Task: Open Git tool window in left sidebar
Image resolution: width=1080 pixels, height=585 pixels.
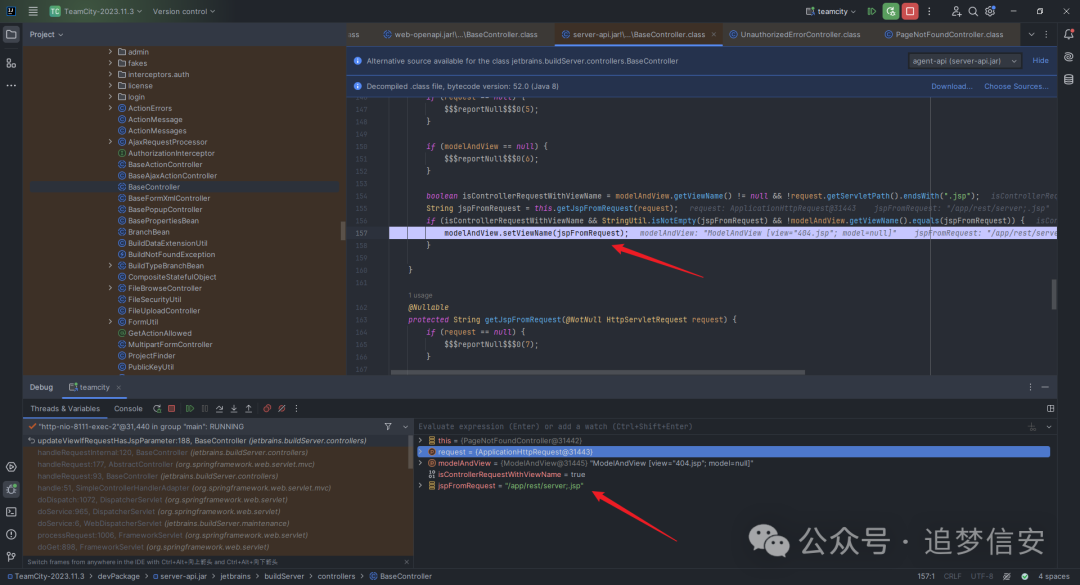Action: click(x=11, y=557)
